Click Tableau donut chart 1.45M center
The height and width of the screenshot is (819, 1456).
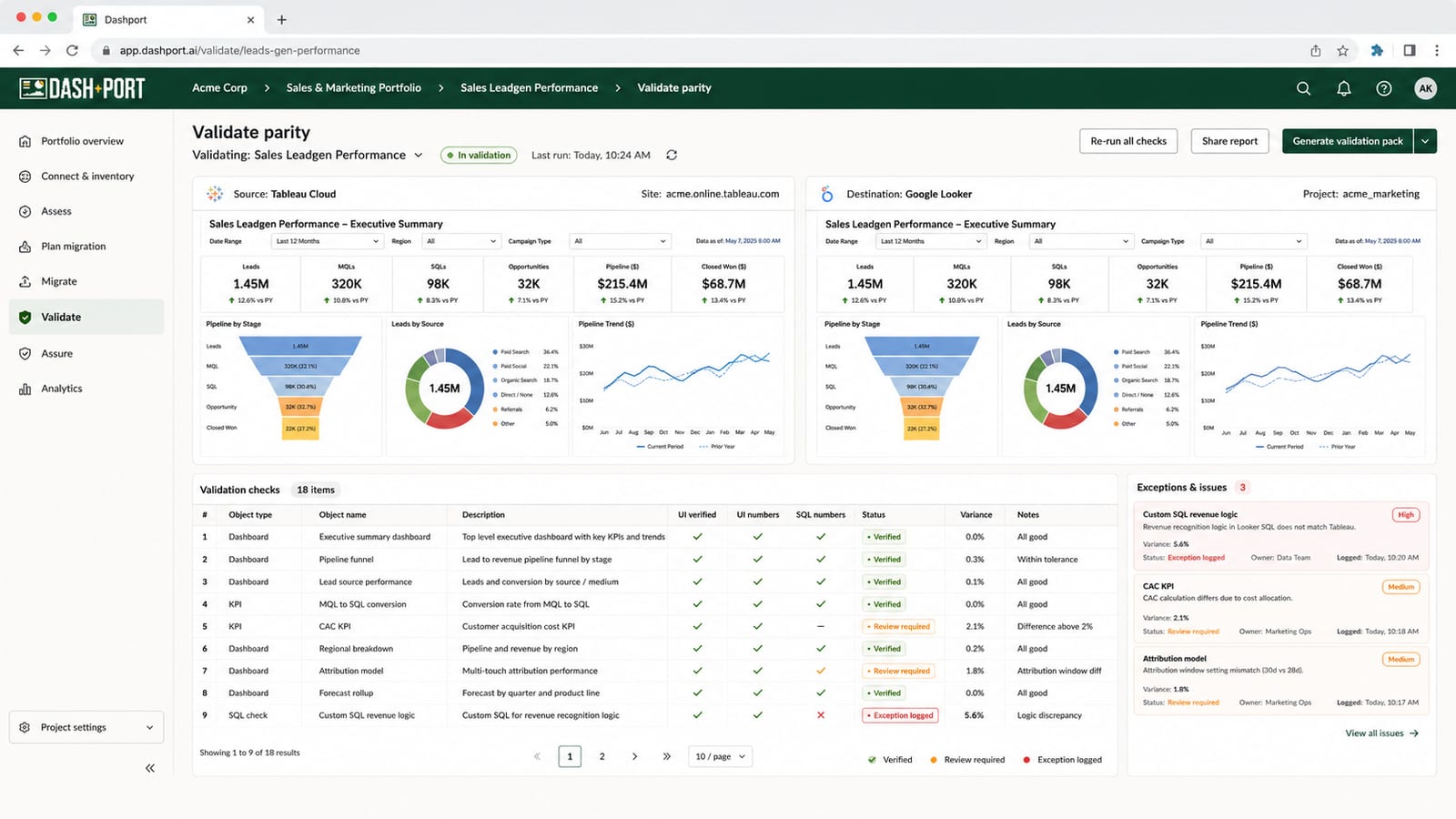pyautogui.click(x=444, y=389)
